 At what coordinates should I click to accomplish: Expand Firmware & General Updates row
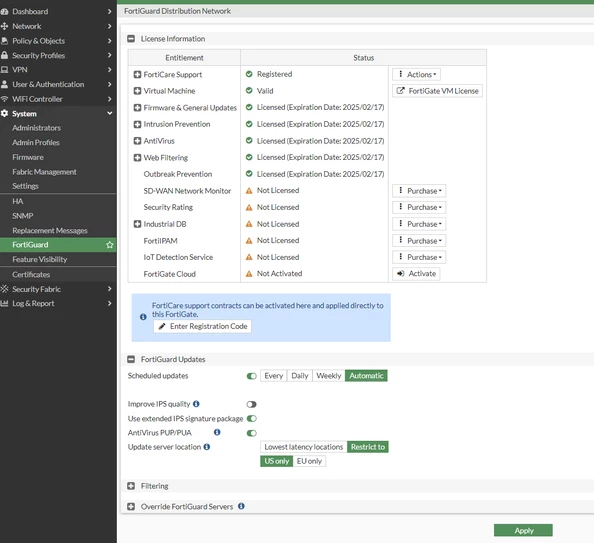[x=138, y=108]
